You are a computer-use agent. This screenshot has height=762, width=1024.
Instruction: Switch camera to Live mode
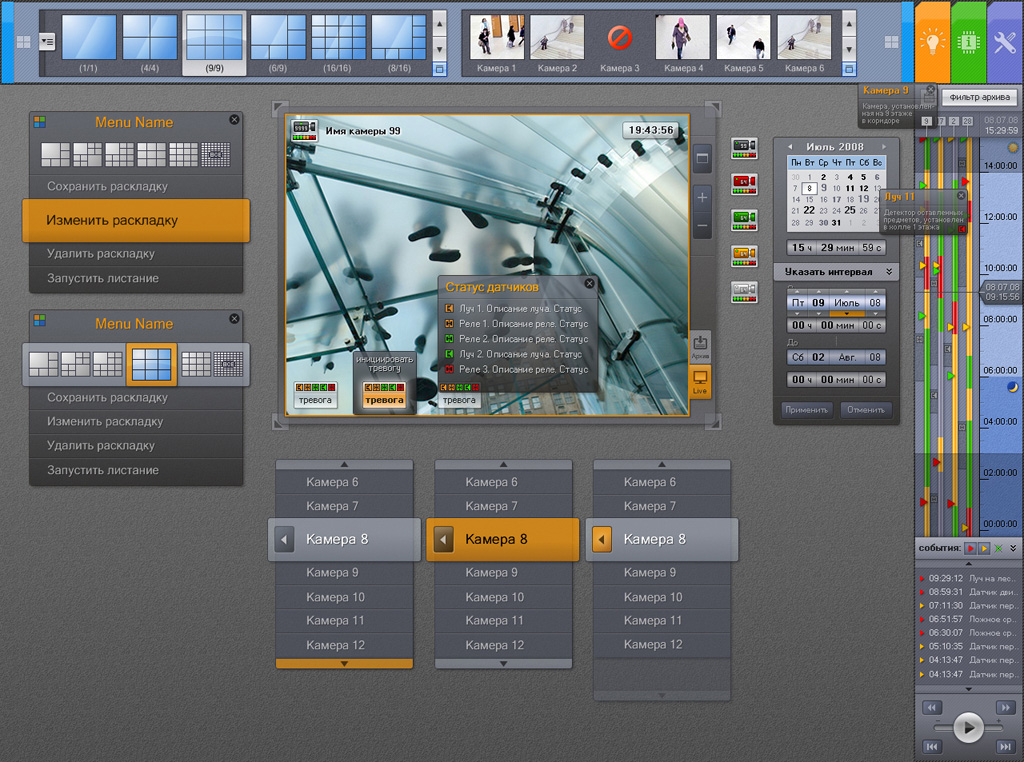click(699, 381)
